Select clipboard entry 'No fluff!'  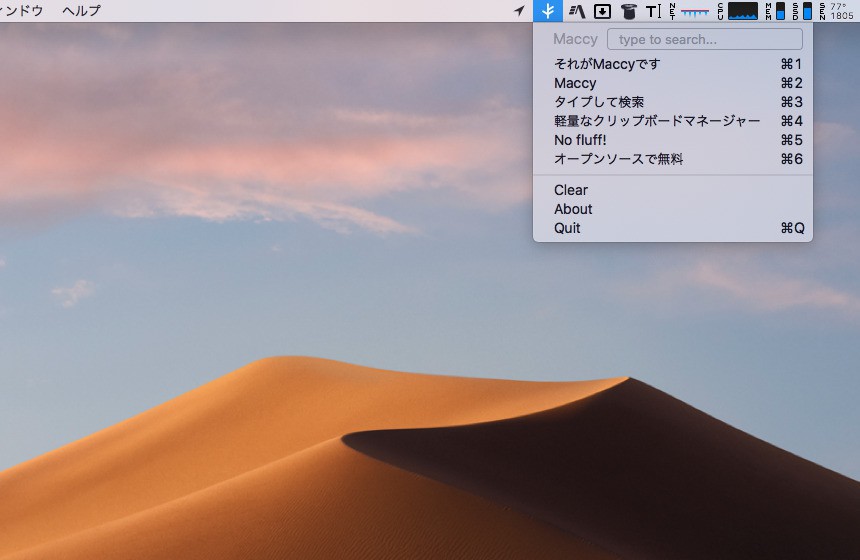(x=673, y=140)
